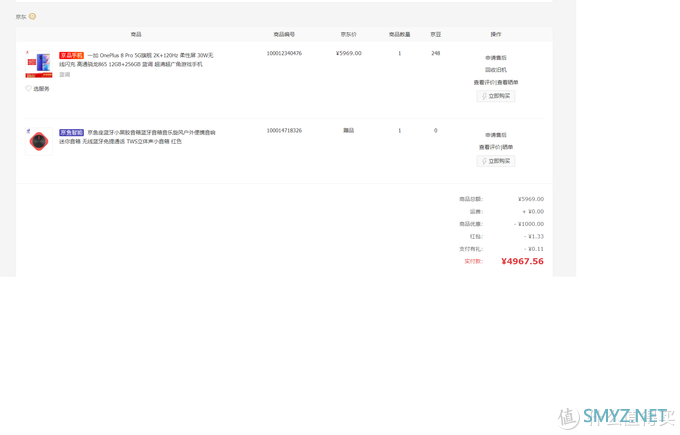Click the 京东价 column header
The image size is (680, 435).
pyautogui.click(x=349, y=34)
